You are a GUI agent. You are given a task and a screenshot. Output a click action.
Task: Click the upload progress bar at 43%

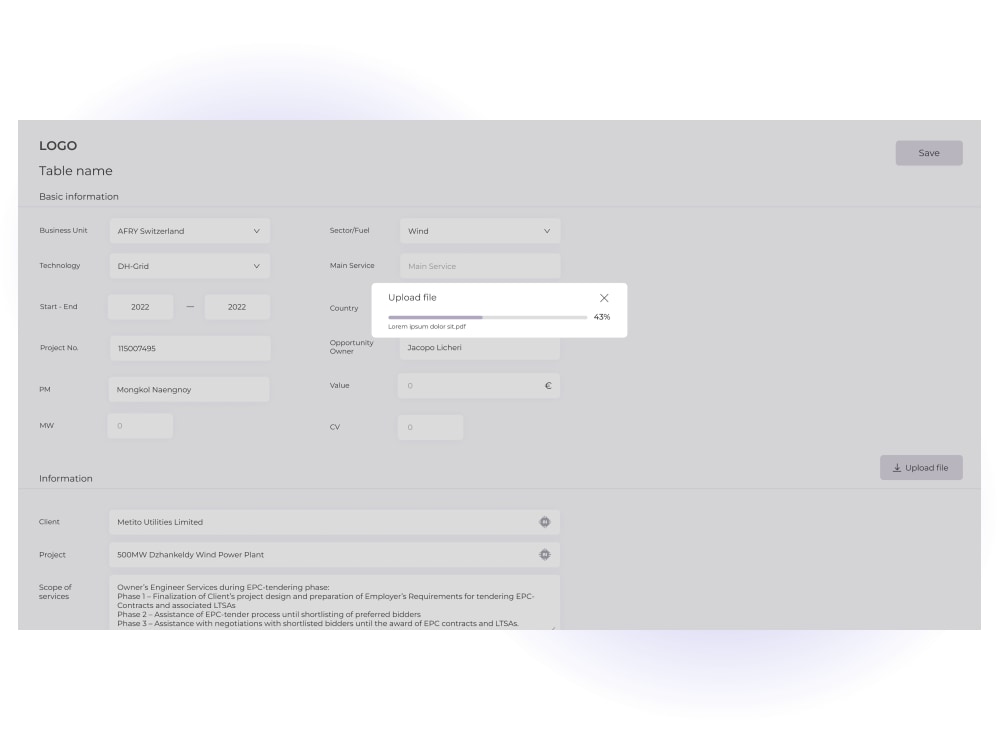(489, 317)
